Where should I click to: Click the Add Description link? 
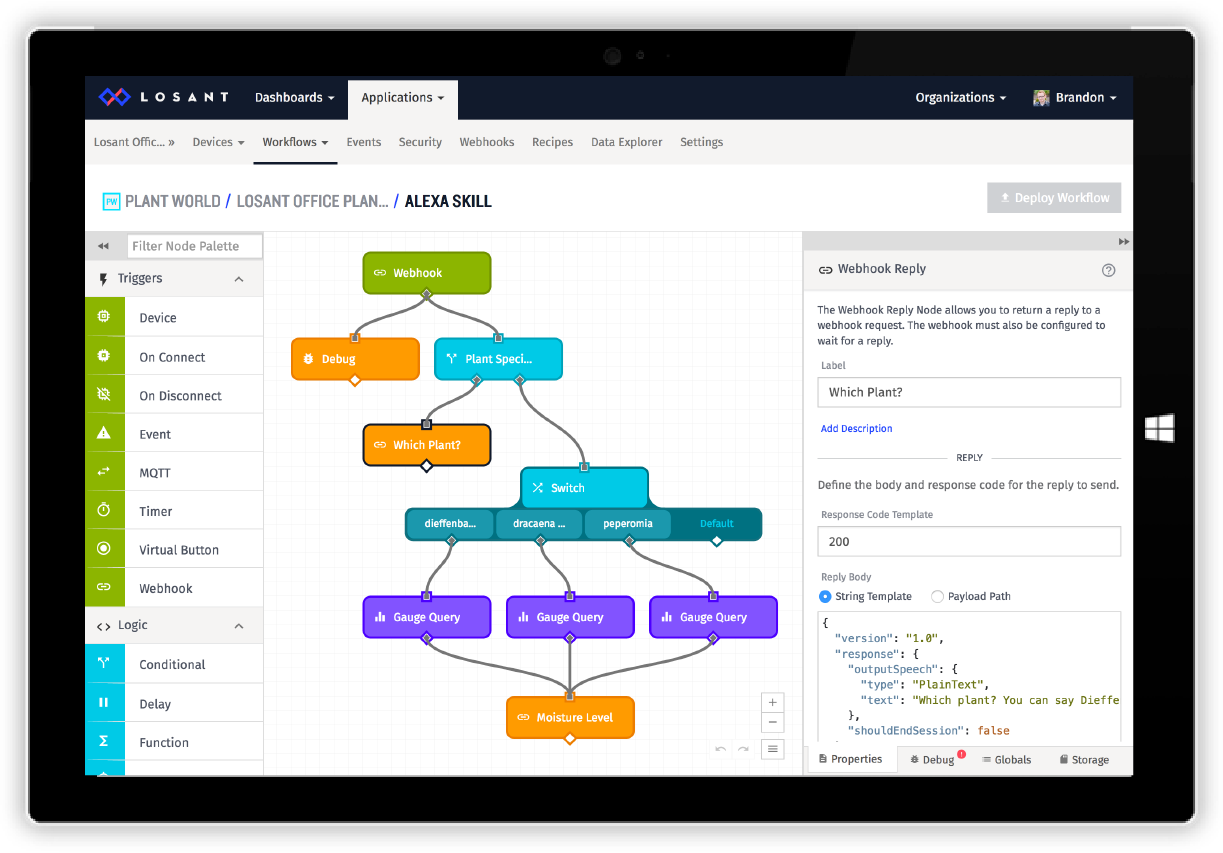pos(856,428)
